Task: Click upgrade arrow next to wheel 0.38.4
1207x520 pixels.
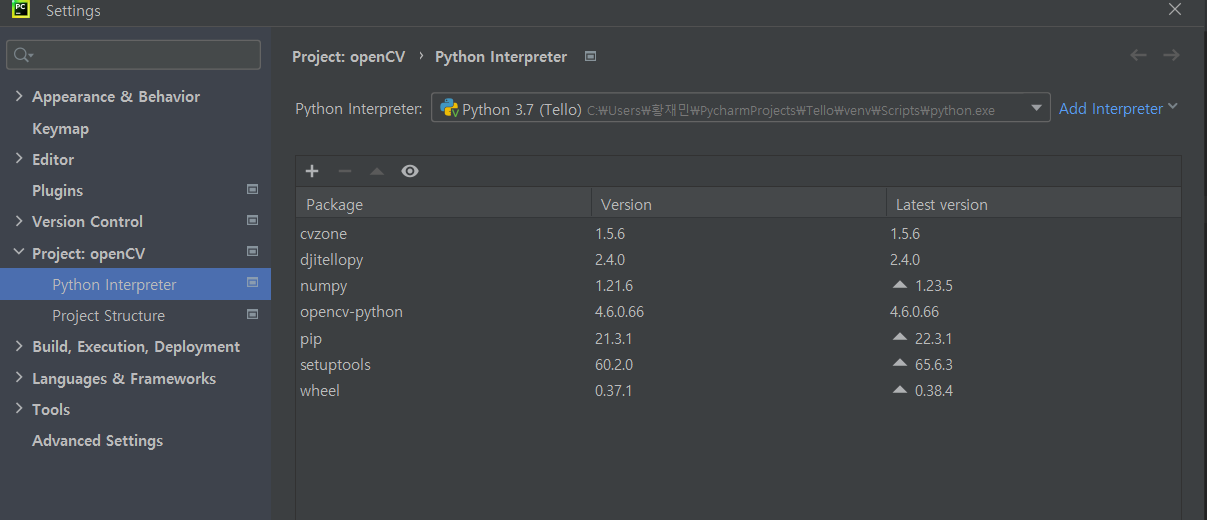Action: click(x=900, y=390)
